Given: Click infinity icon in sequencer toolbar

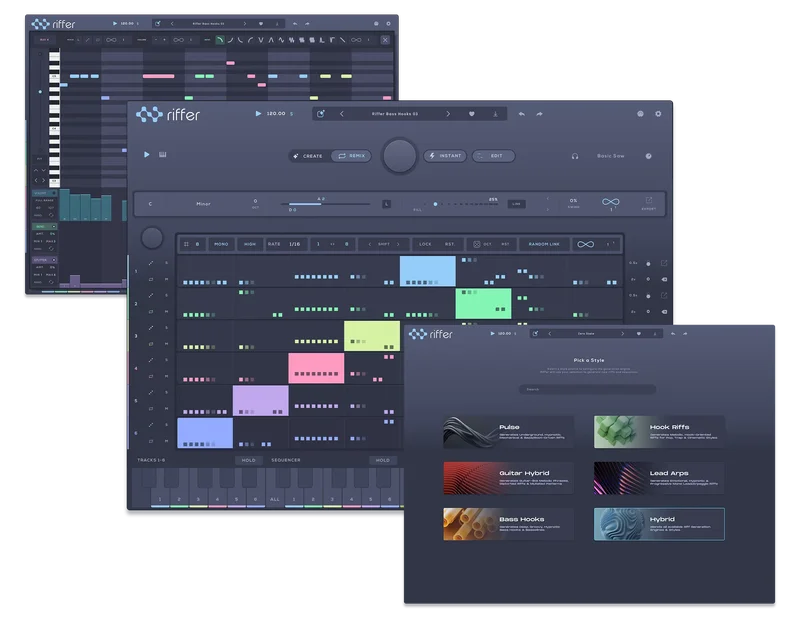Looking at the screenshot, I should [585, 244].
